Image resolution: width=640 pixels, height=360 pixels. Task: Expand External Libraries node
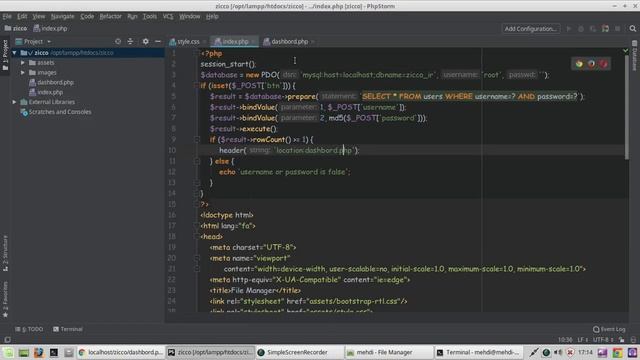tap(15, 102)
